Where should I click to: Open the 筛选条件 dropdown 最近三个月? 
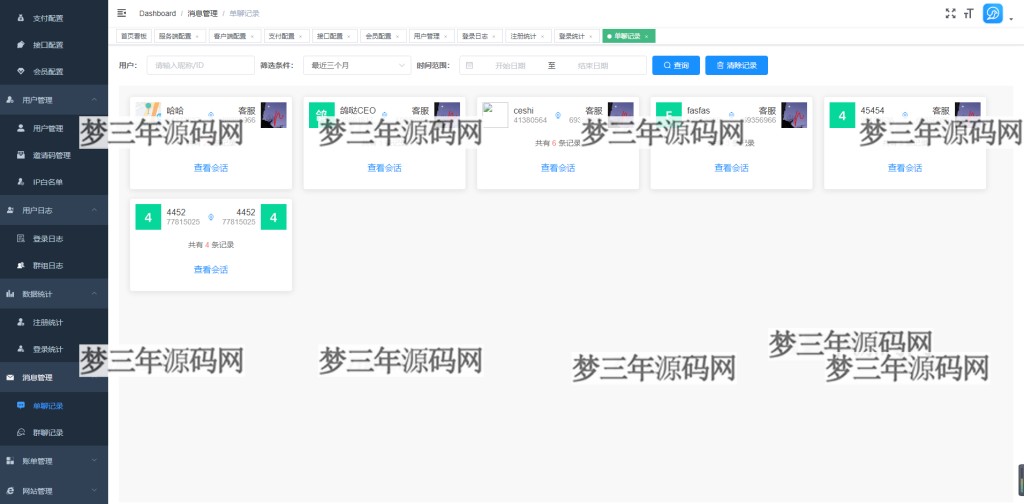(357, 65)
